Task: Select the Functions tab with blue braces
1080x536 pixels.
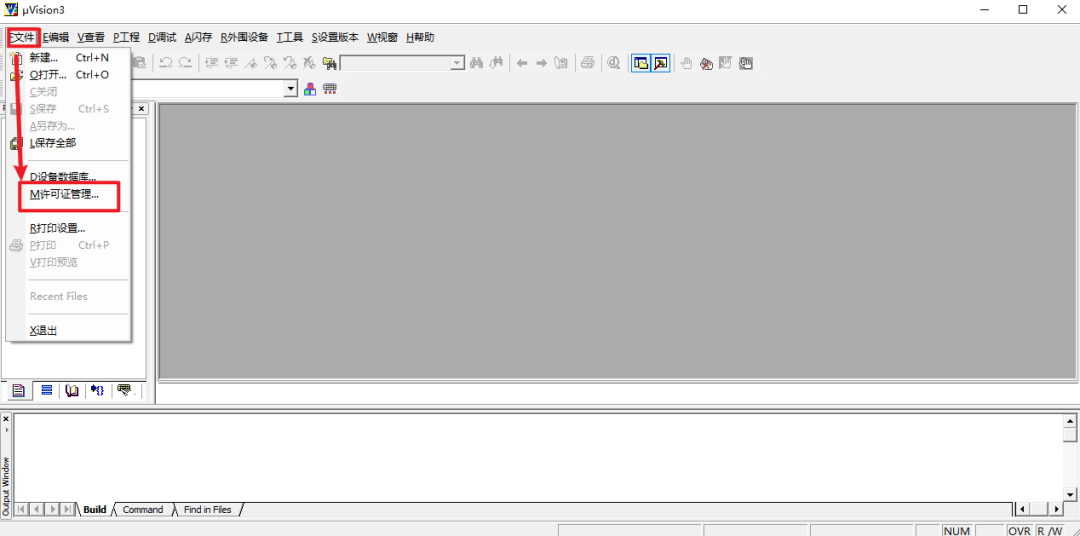Action: [x=98, y=391]
